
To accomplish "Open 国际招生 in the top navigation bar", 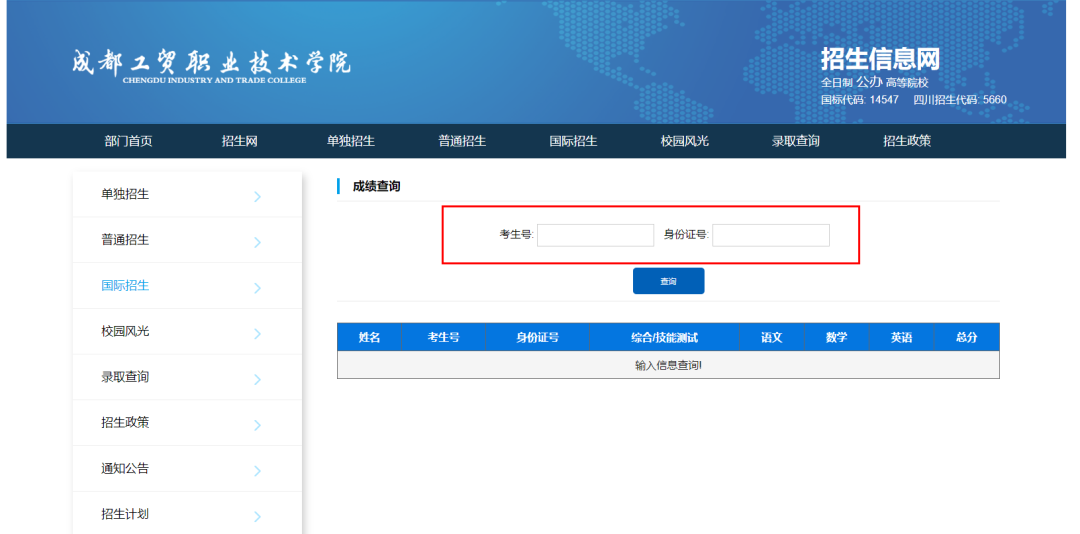I will click(573, 141).
